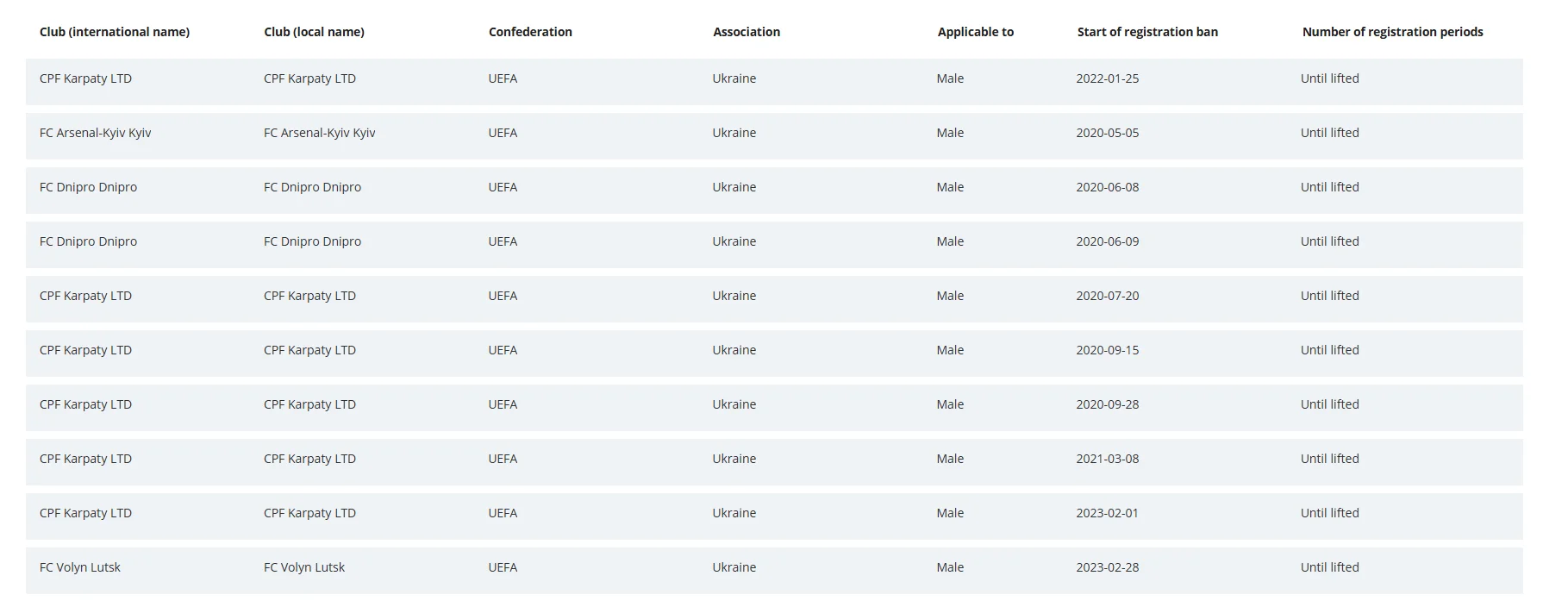Click FC Arsenal-Kyiv Kyiv in local name column
Viewport: 1568px width, 607px height.
coord(319,133)
